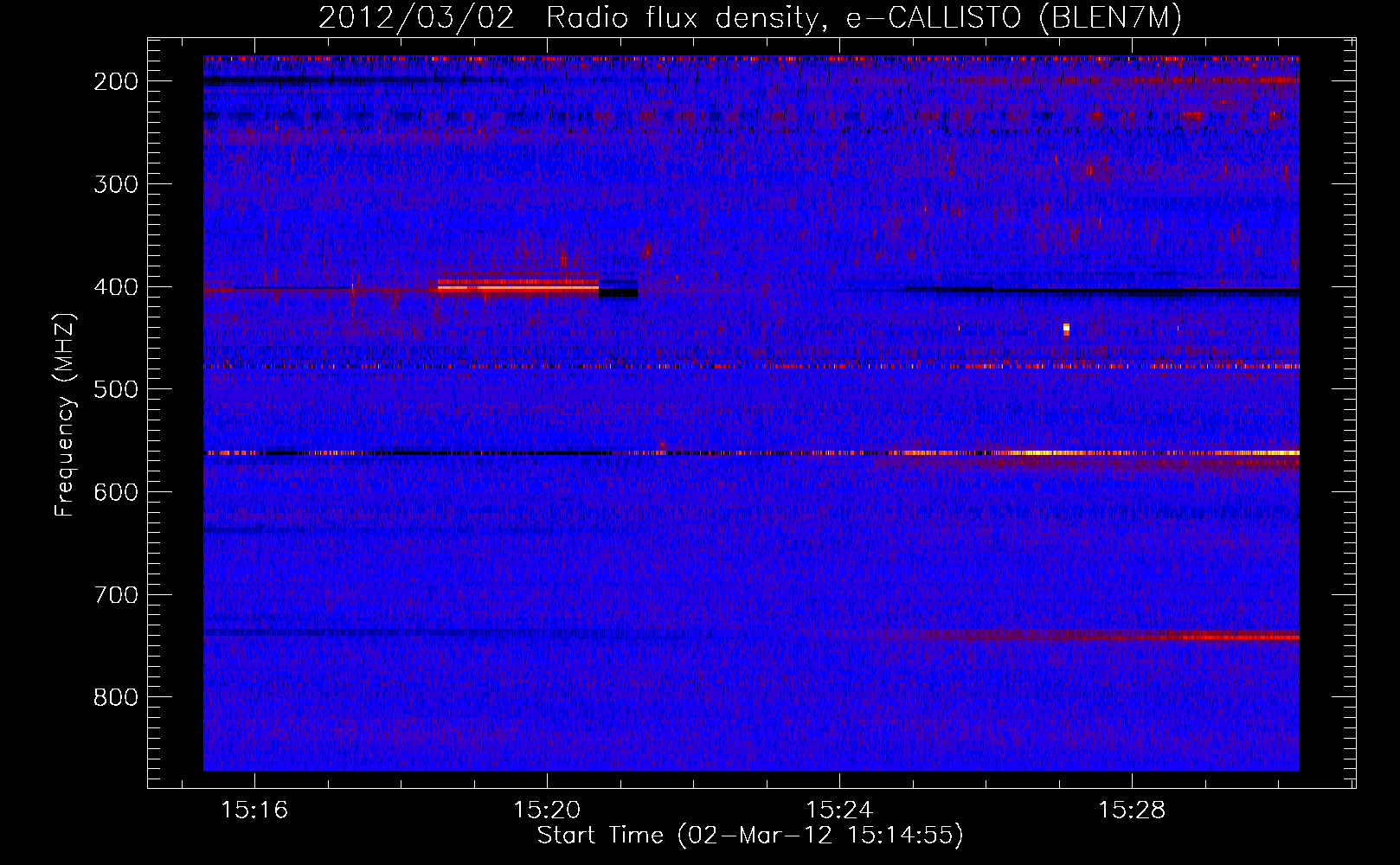Screen dimensions: 1400x865
Task: Click the 400 frequency tick label
Action: click(116, 287)
